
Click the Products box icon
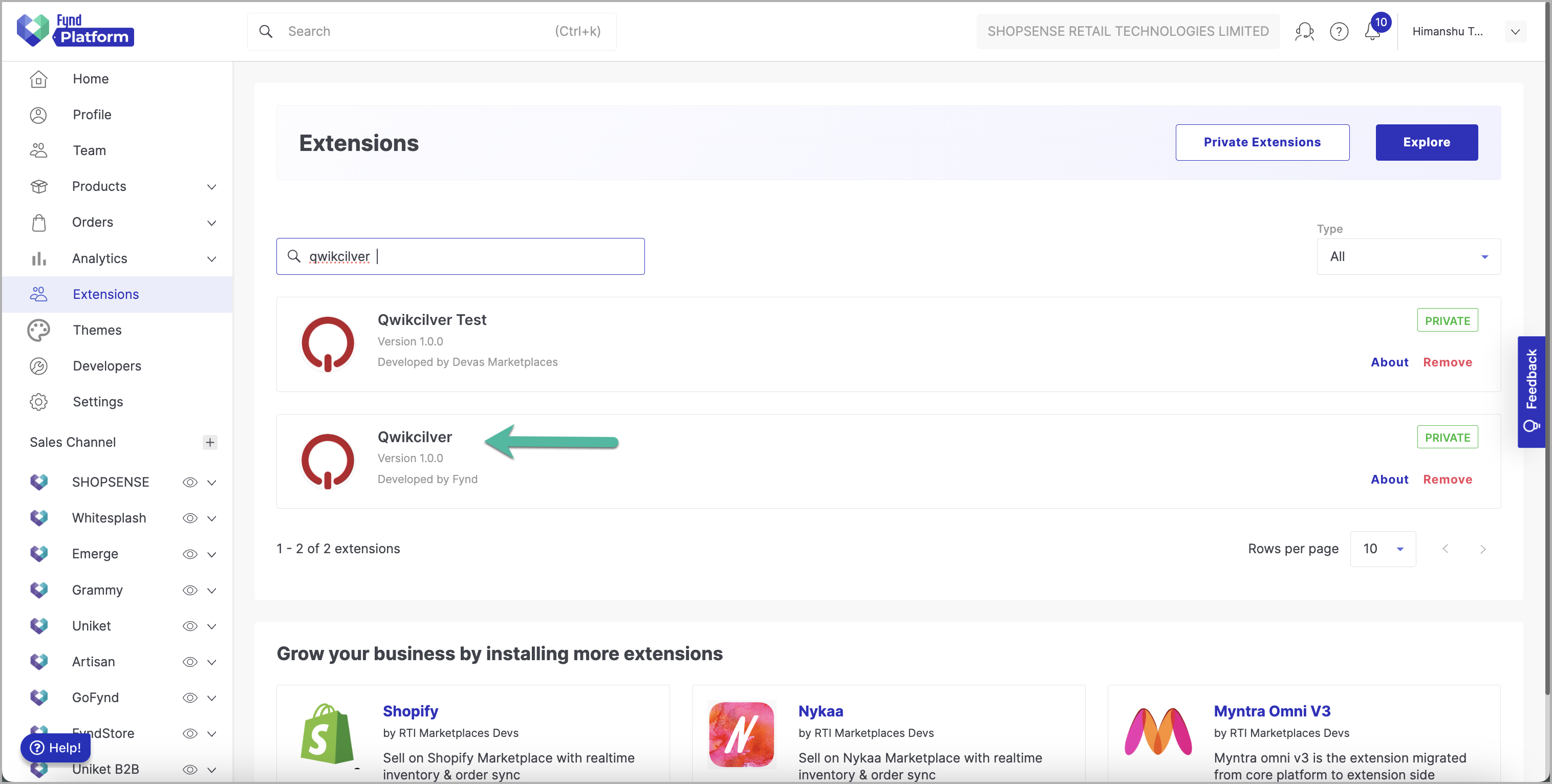[38, 187]
